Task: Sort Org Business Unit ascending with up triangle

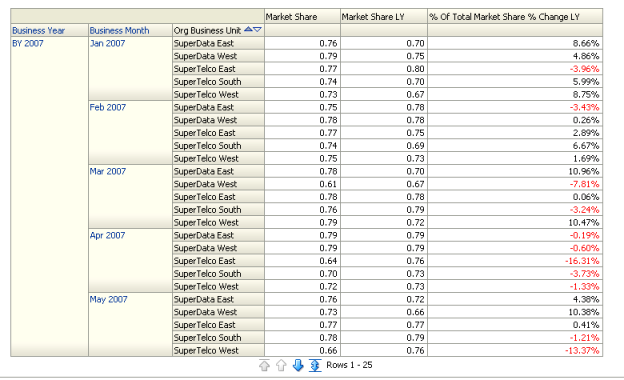Action: tap(248, 29)
